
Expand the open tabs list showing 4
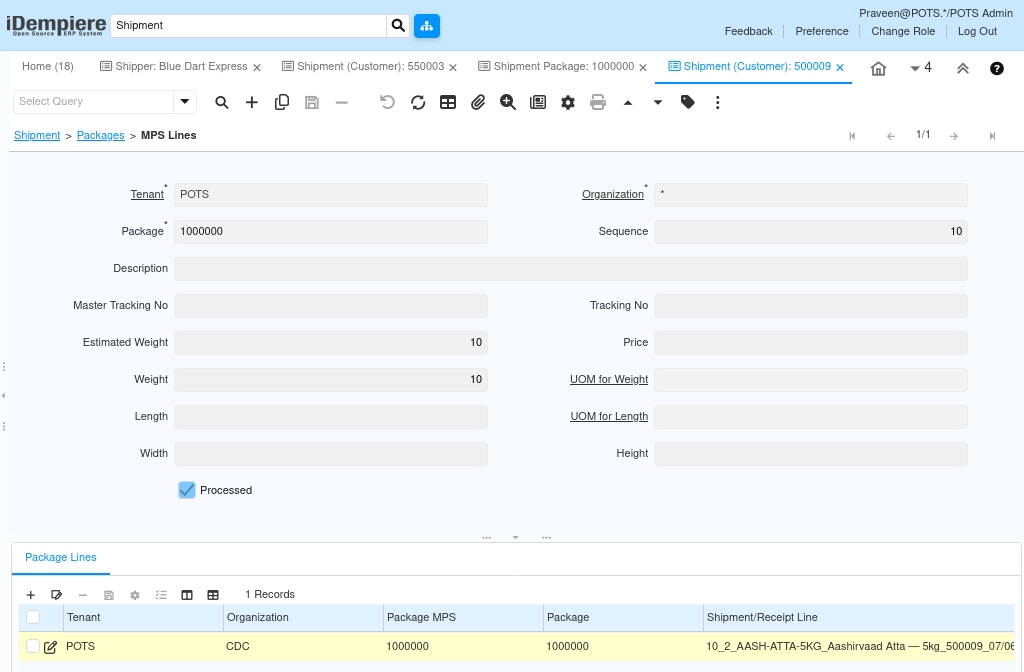[x=921, y=68]
